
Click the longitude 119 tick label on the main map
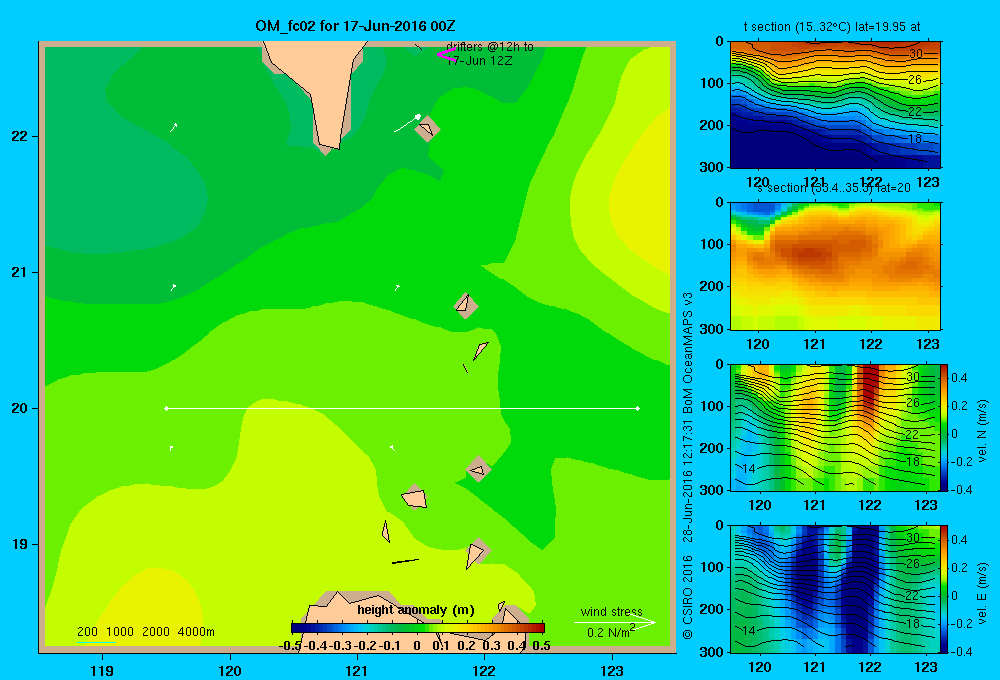point(102,670)
